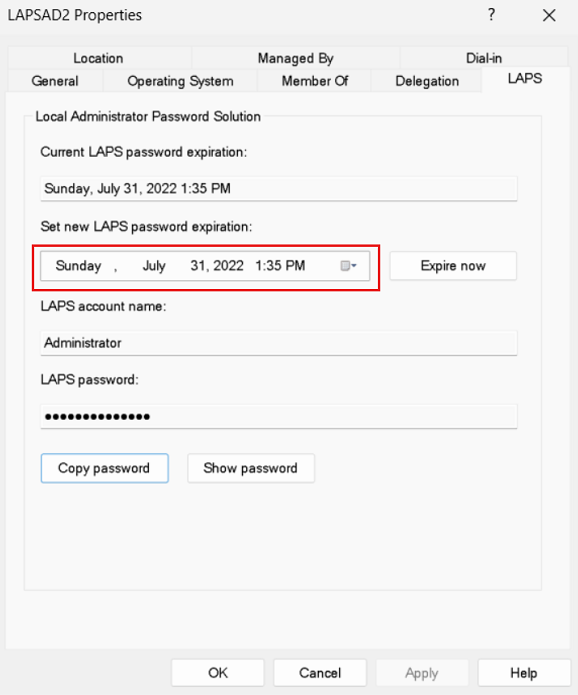Select the 1:35 time in new expiration picker
The height and width of the screenshot is (695, 578).
pos(268,266)
